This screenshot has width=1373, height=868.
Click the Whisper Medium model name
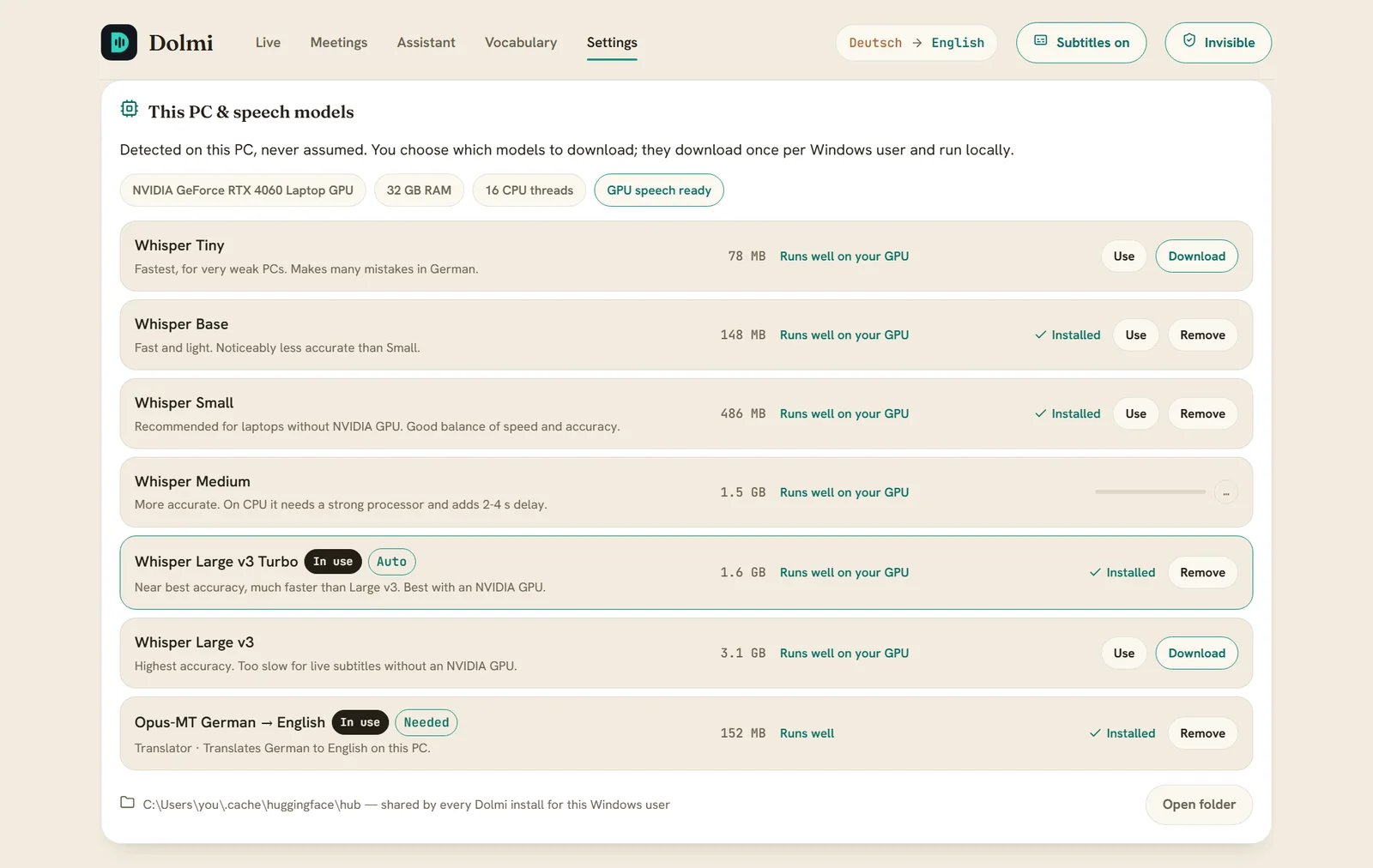click(x=192, y=482)
